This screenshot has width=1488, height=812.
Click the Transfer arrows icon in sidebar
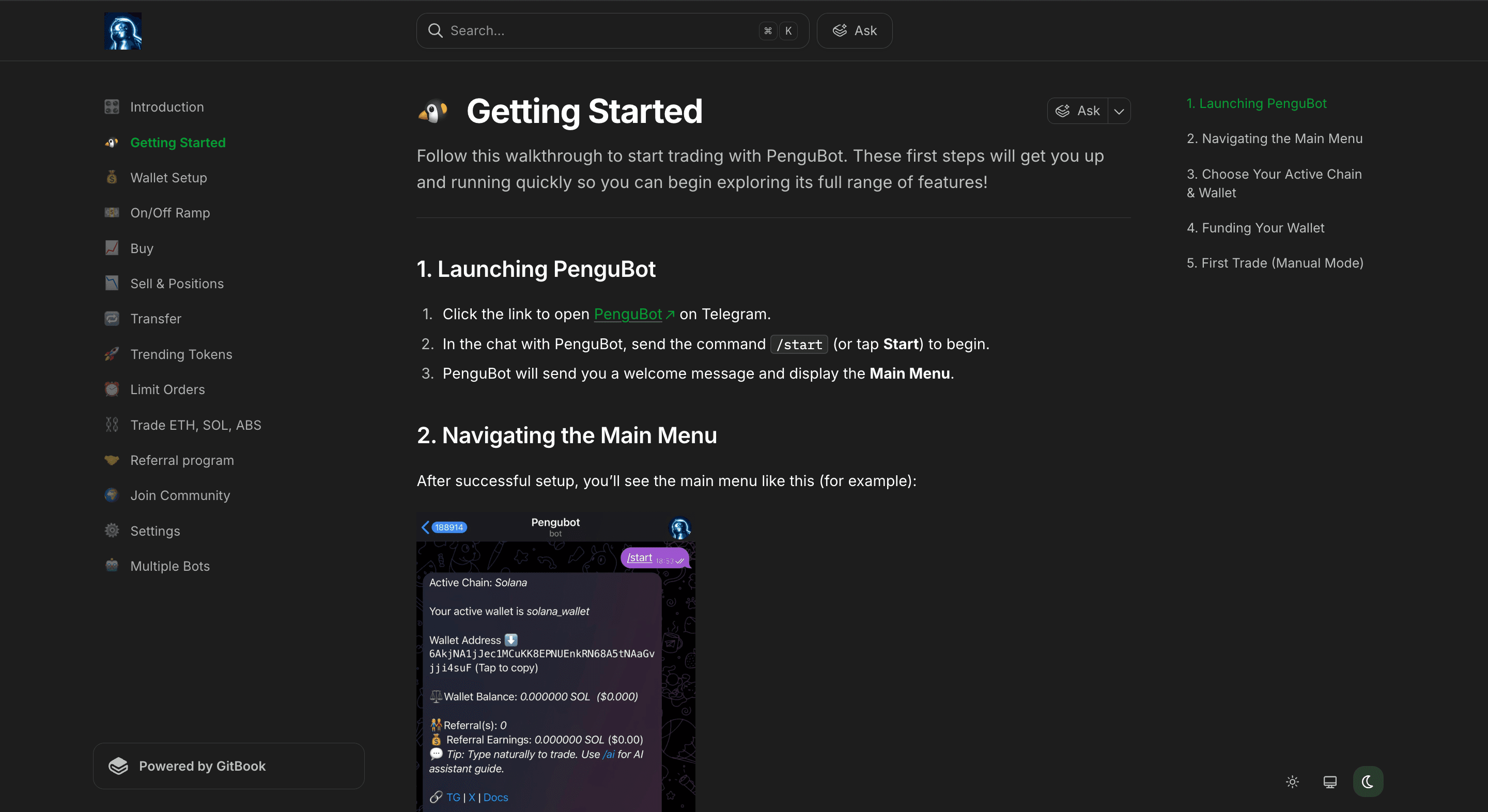[x=112, y=319]
